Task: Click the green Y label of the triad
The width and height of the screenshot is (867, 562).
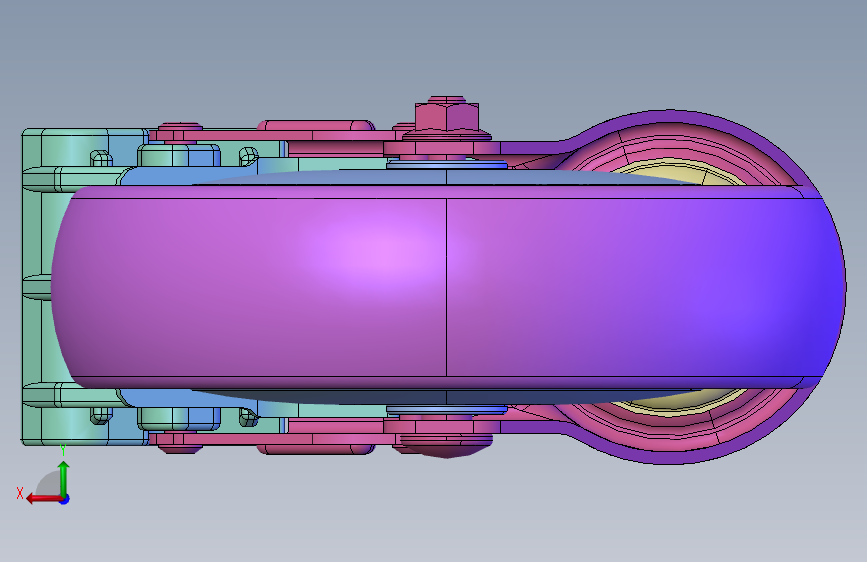Action: click(x=63, y=450)
